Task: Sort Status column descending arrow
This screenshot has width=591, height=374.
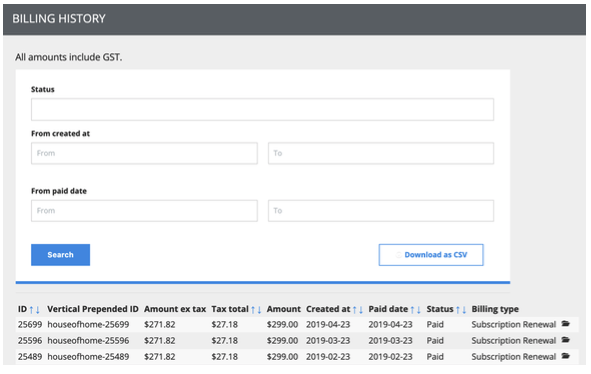Action: coord(464,310)
